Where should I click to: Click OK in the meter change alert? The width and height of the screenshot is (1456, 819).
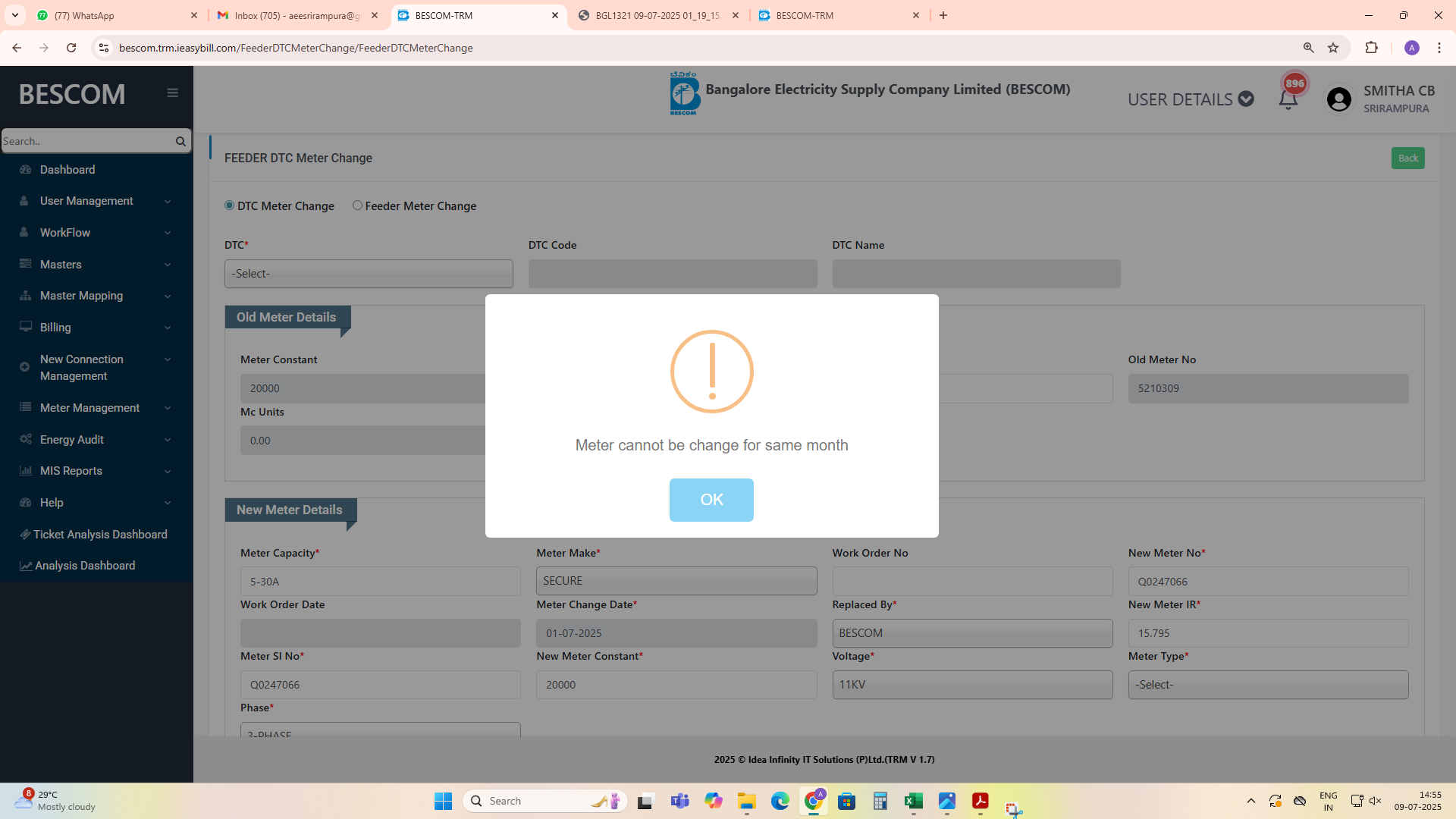711,500
